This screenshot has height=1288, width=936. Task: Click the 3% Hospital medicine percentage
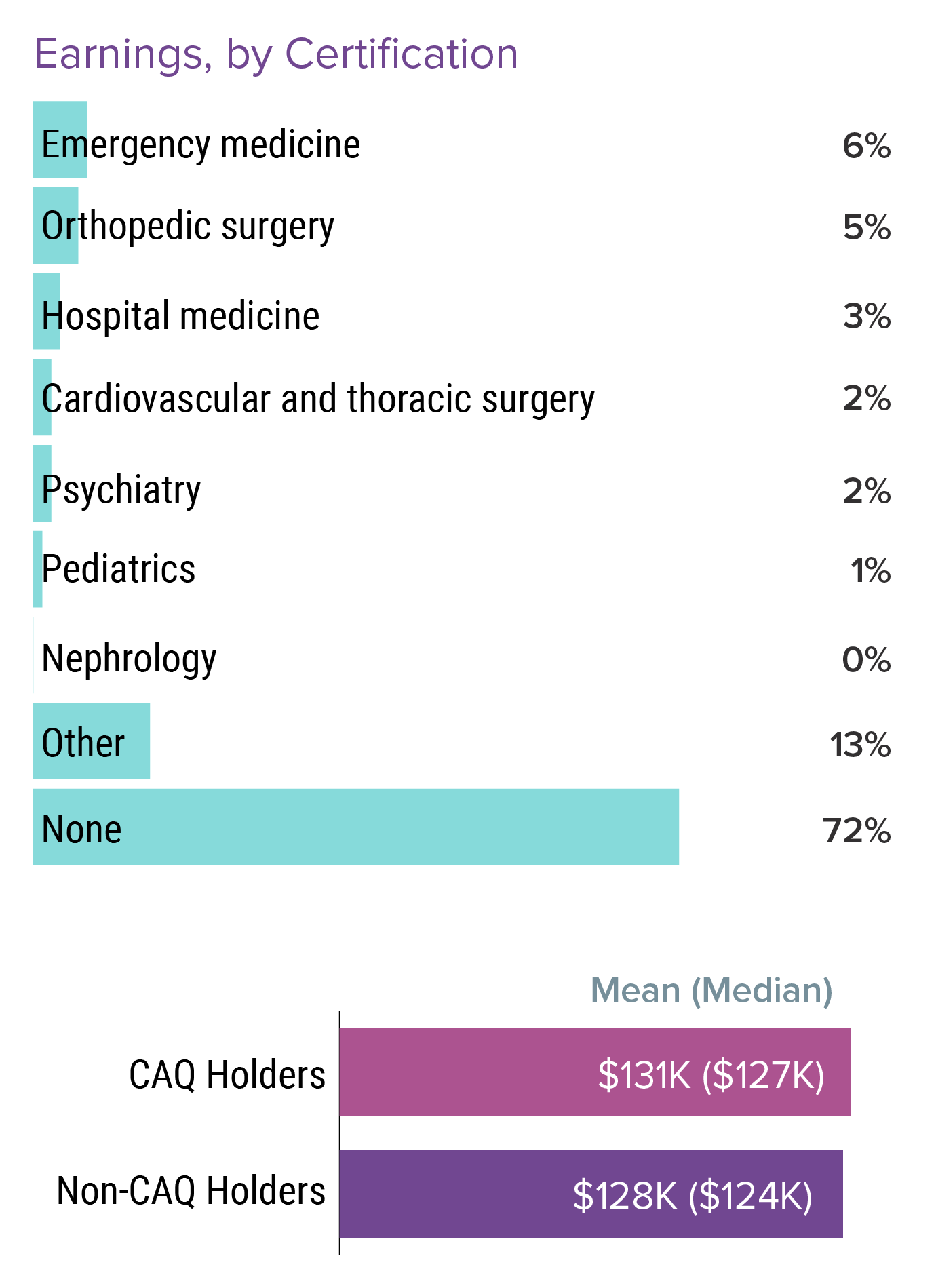(866, 317)
